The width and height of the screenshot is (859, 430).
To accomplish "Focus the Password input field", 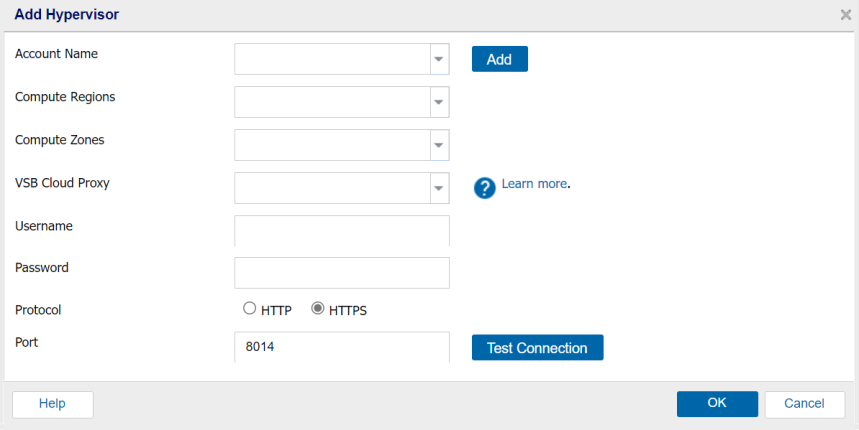I will click(x=342, y=273).
